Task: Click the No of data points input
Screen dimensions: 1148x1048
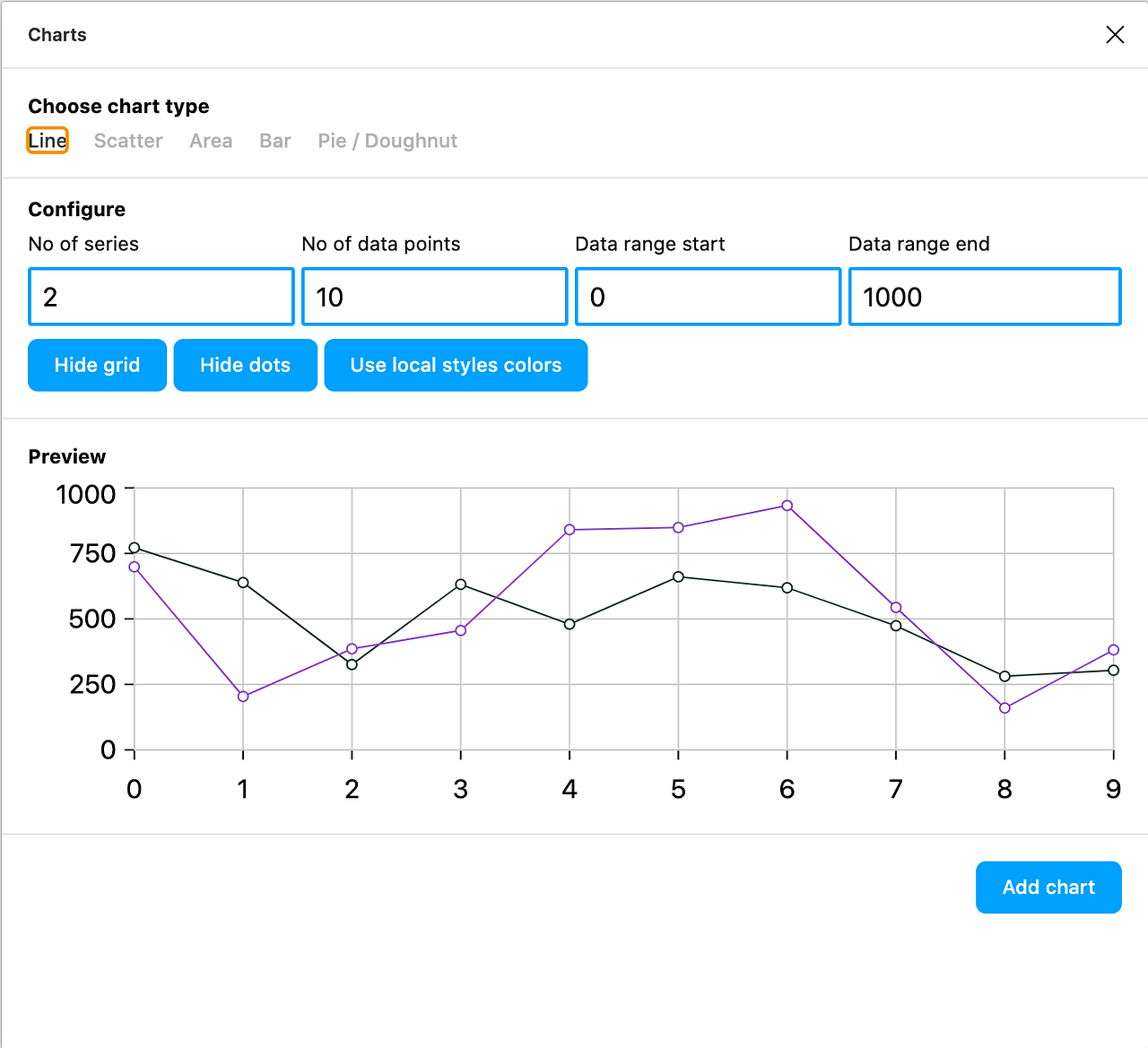Action: (x=434, y=296)
